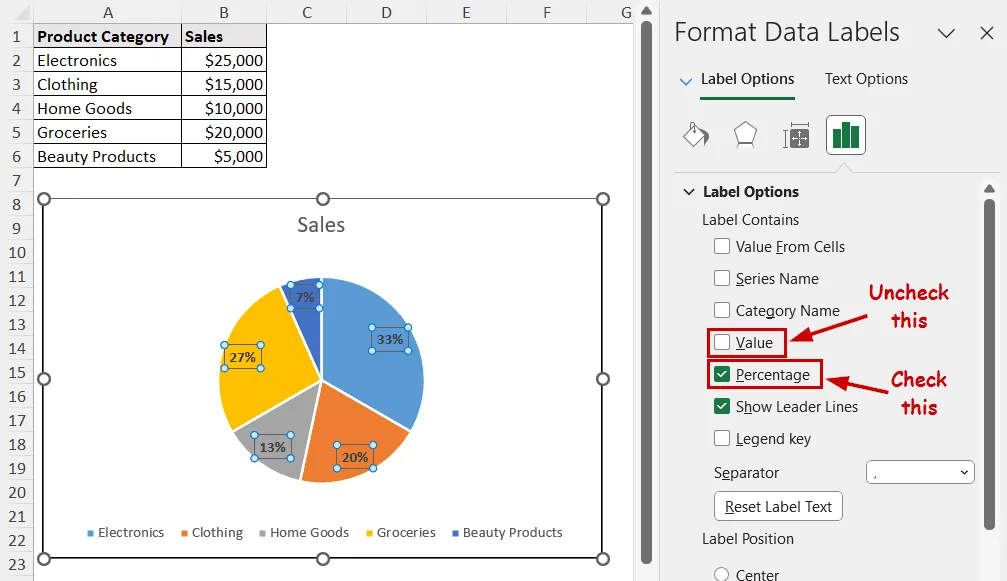Click the $20,000 cell
1007x581 pixels.
pyautogui.click(x=224, y=132)
